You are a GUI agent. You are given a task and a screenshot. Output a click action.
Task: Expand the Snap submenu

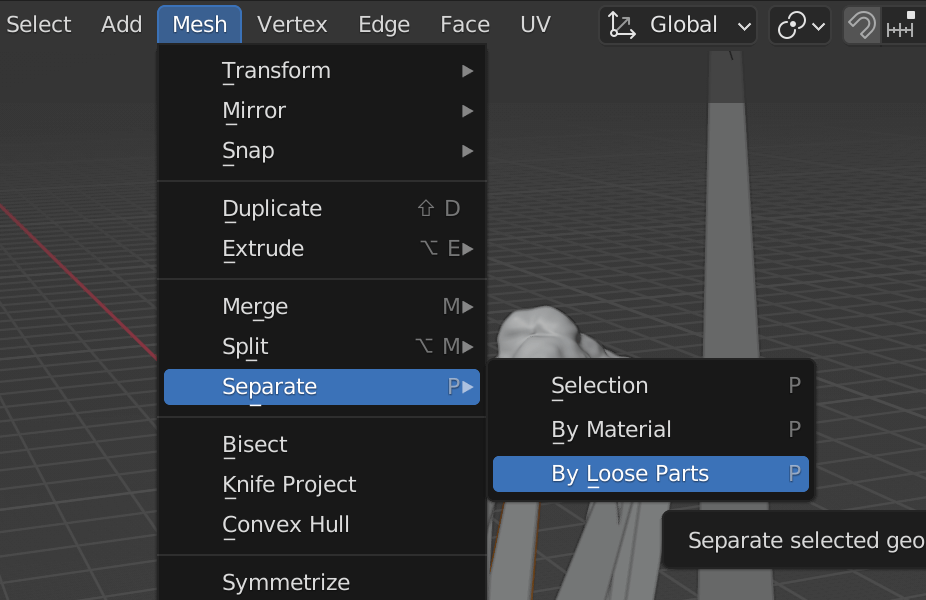(322, 151)
